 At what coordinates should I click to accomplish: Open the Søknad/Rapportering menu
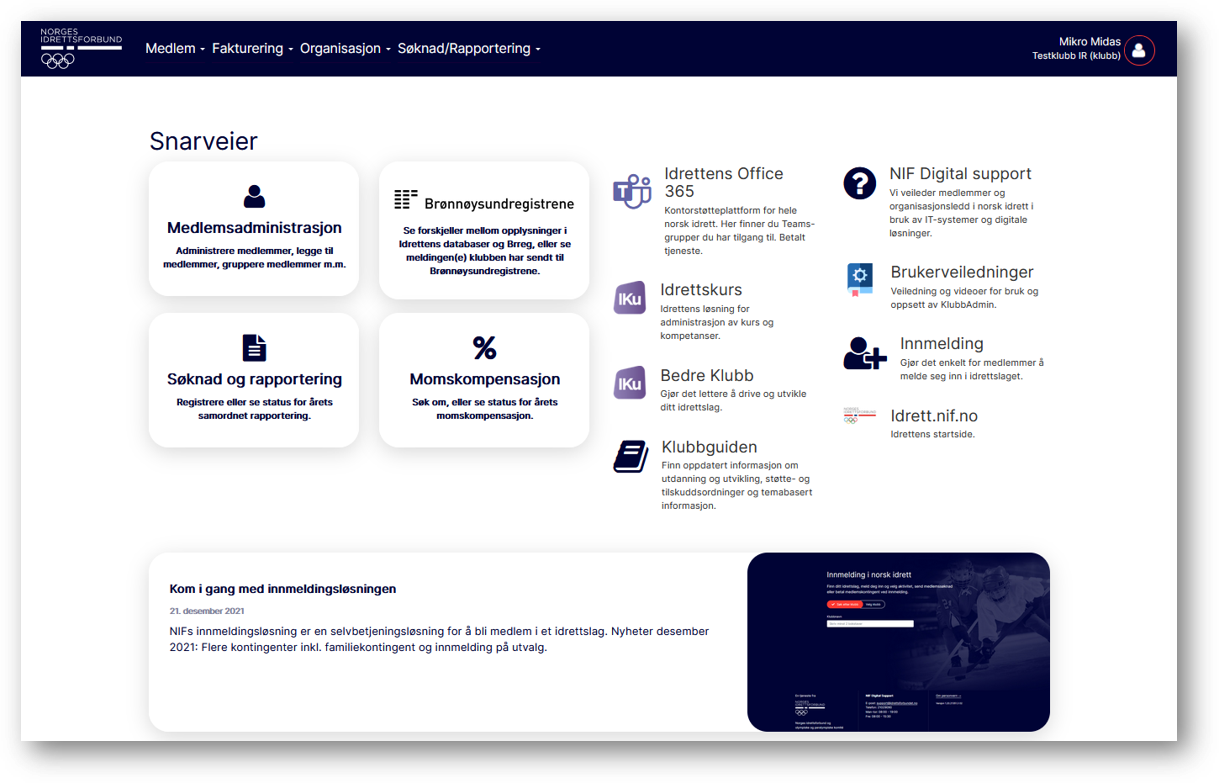pyautogui.click(x=469, y=49)
